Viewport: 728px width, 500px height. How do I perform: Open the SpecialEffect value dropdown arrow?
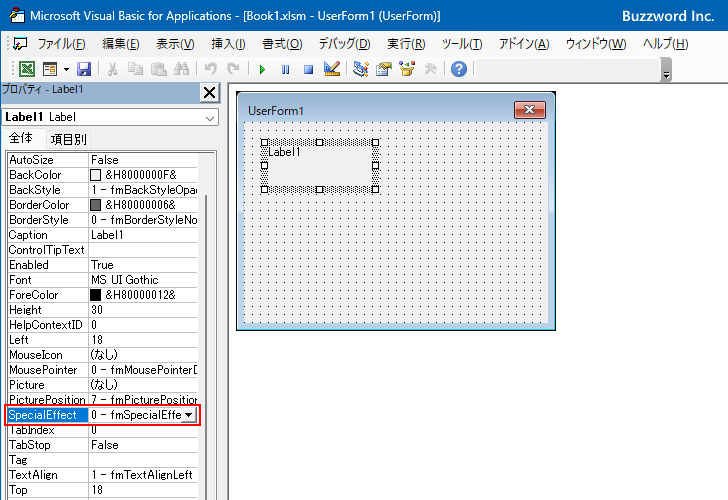coord(188,415)
